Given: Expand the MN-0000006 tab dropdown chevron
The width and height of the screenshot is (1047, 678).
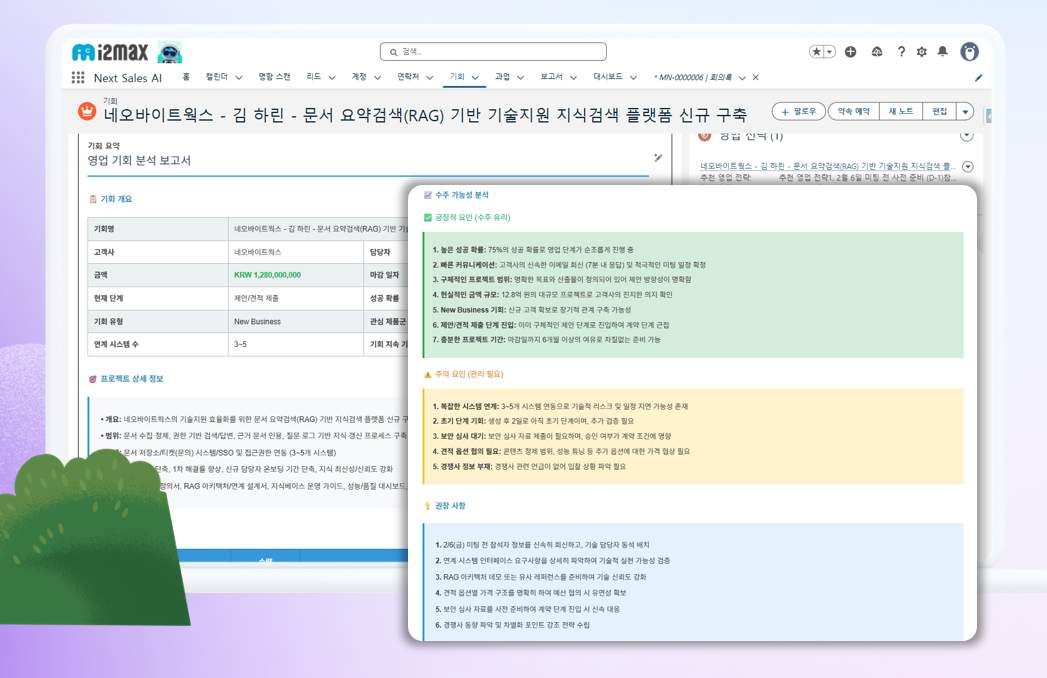Looking at the screenshot, I should (x=742, y=77).
